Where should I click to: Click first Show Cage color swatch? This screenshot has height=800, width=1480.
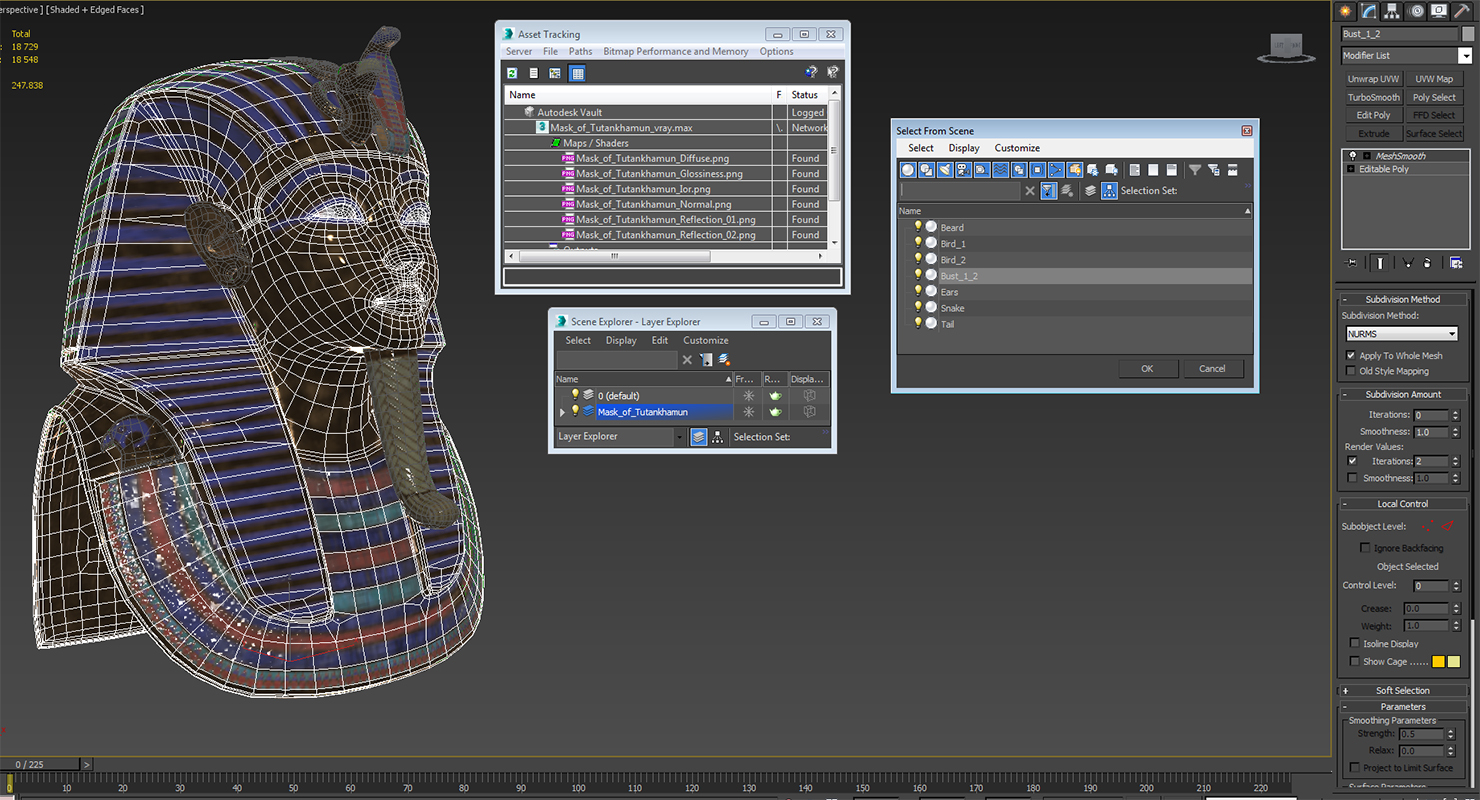pyautogui.click(x=1438, y=662)
